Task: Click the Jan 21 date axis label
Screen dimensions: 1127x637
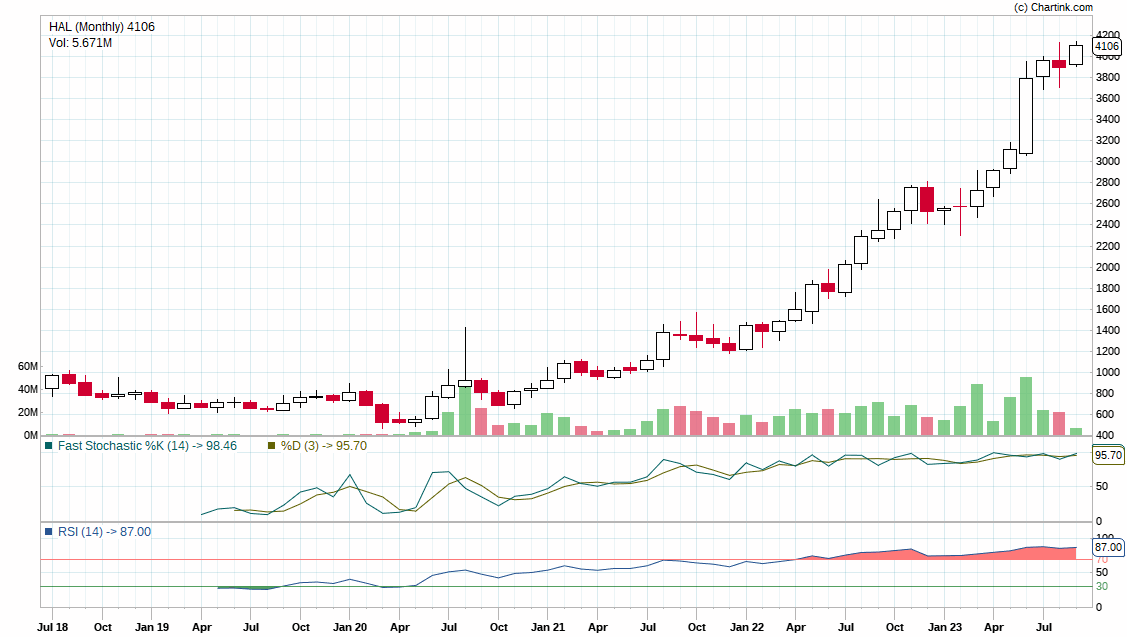Action: click(548, 627)
